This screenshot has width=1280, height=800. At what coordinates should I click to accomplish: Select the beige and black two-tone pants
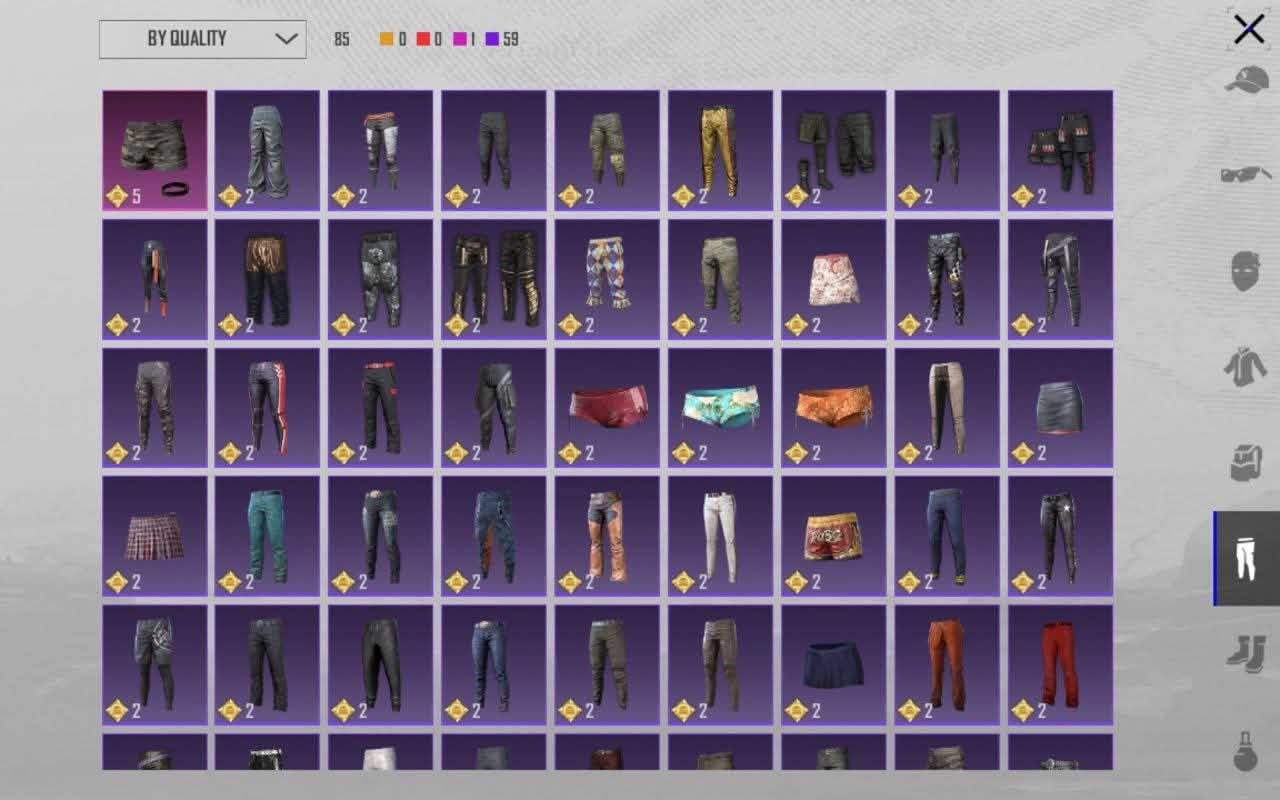coord(947,407)
